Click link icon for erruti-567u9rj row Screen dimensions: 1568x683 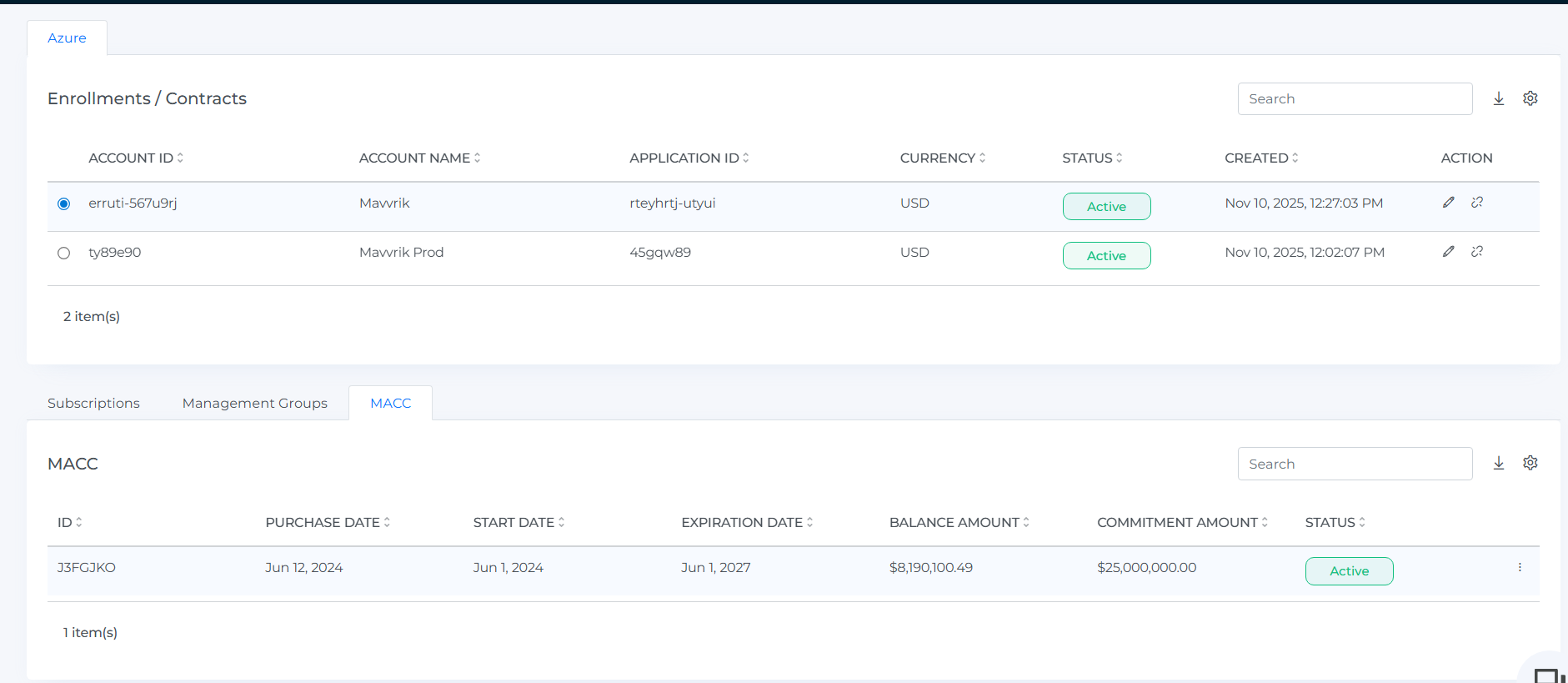(1476, 203)
